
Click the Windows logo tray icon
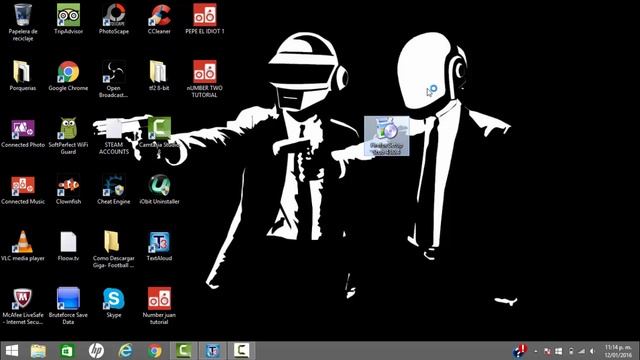click(x=559, y=351)
